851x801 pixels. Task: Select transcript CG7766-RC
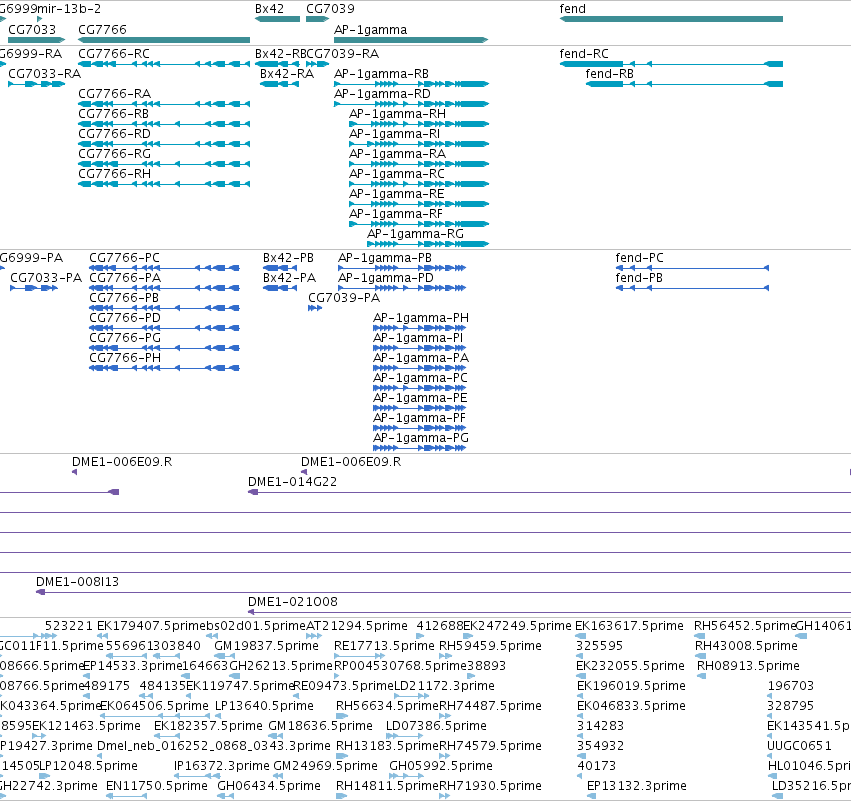pos(114,53)
